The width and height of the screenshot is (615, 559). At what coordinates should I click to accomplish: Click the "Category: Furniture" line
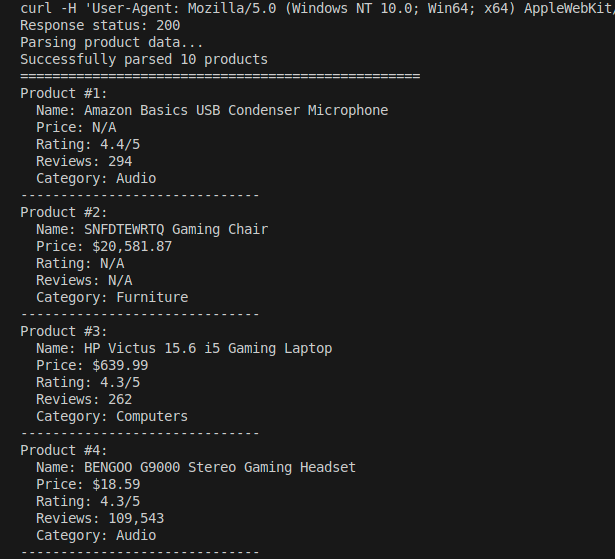[112, 297]
